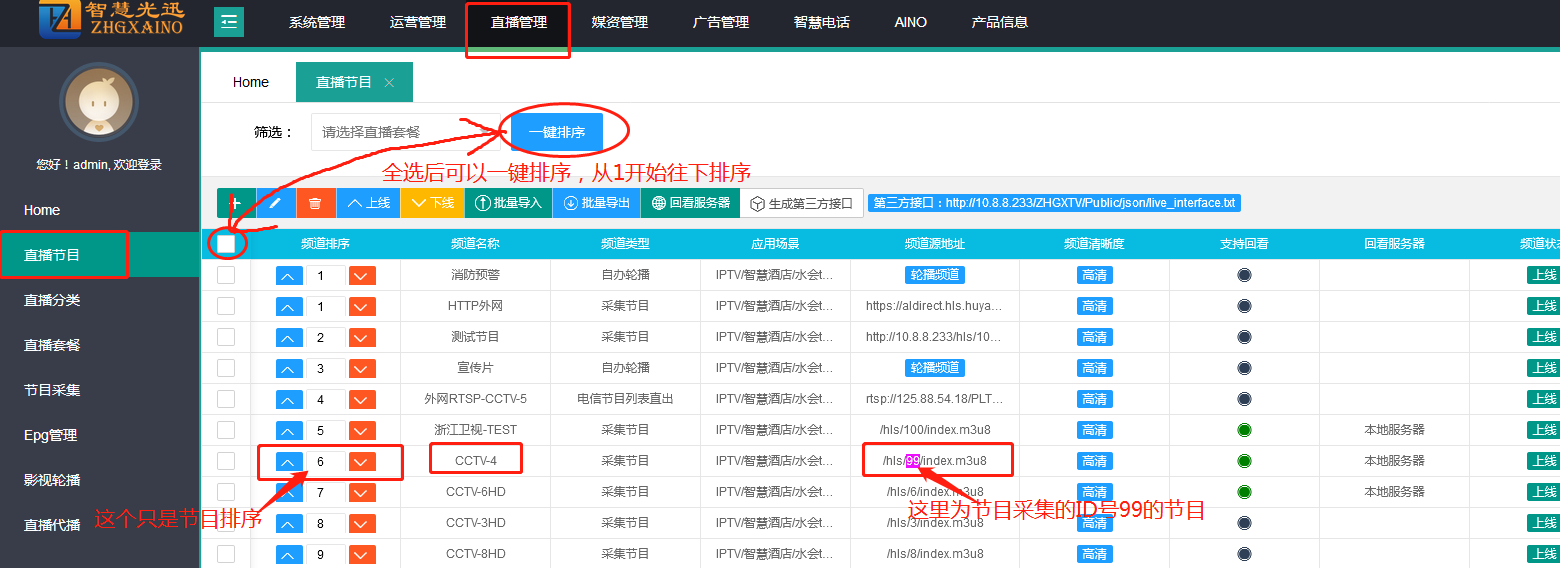Viewport: 1560px width, 568px height.
Task: Click the orange trash delete icon
Action: click(x=316, y=203)
